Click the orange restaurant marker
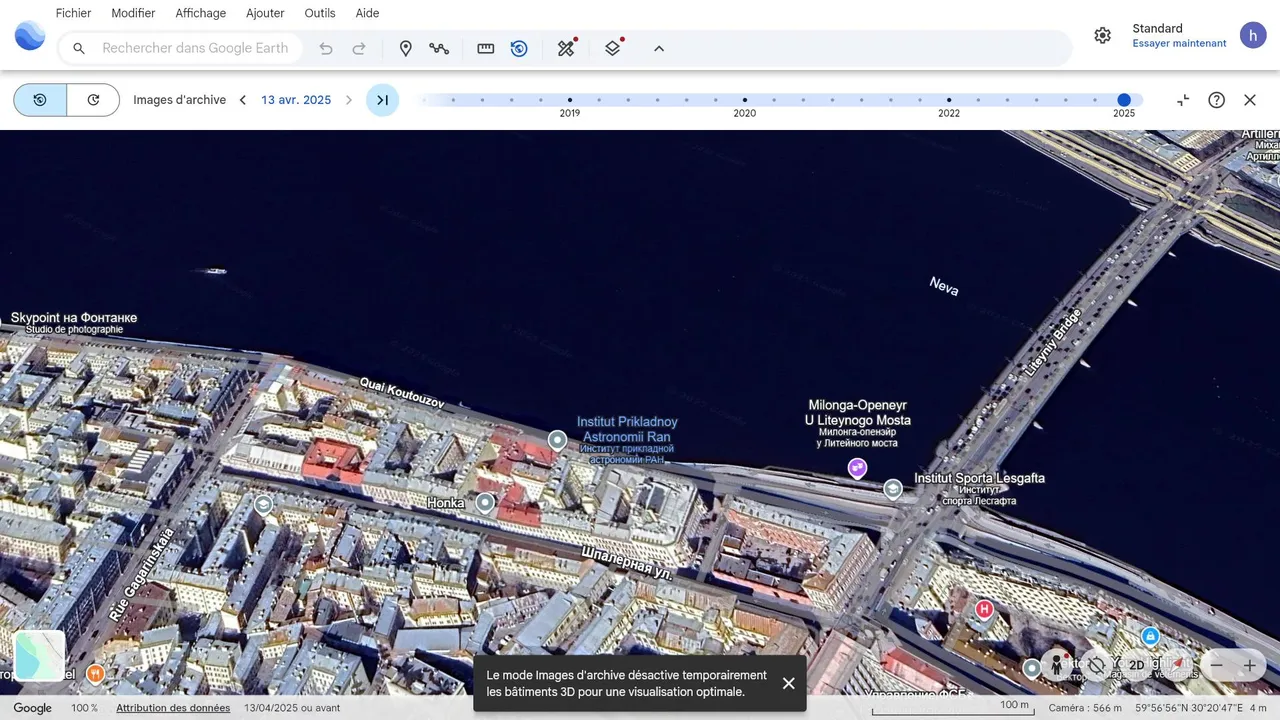Screen dimensions: 1280x720 [x=95, y=673]
